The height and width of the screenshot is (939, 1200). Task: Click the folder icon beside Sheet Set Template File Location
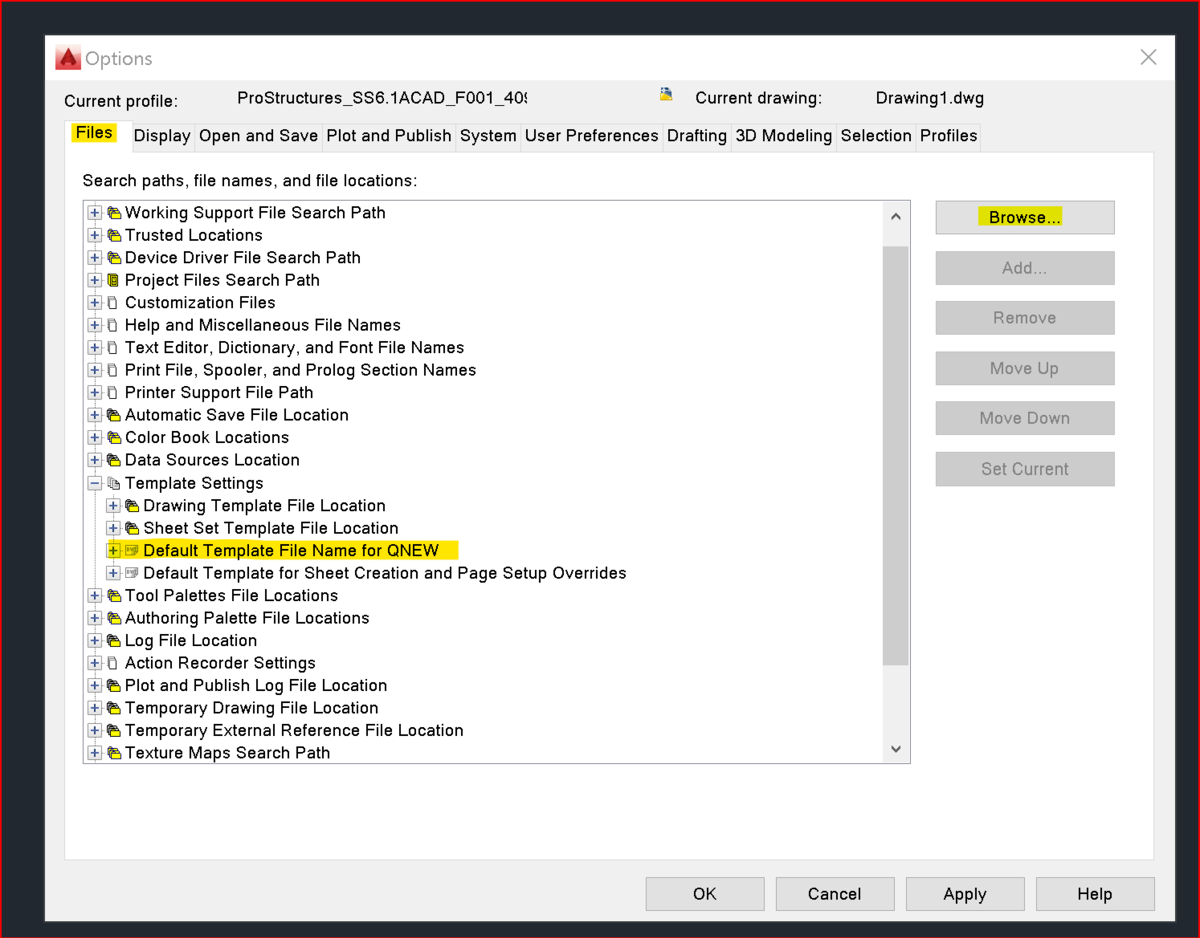tap(132, 528)
